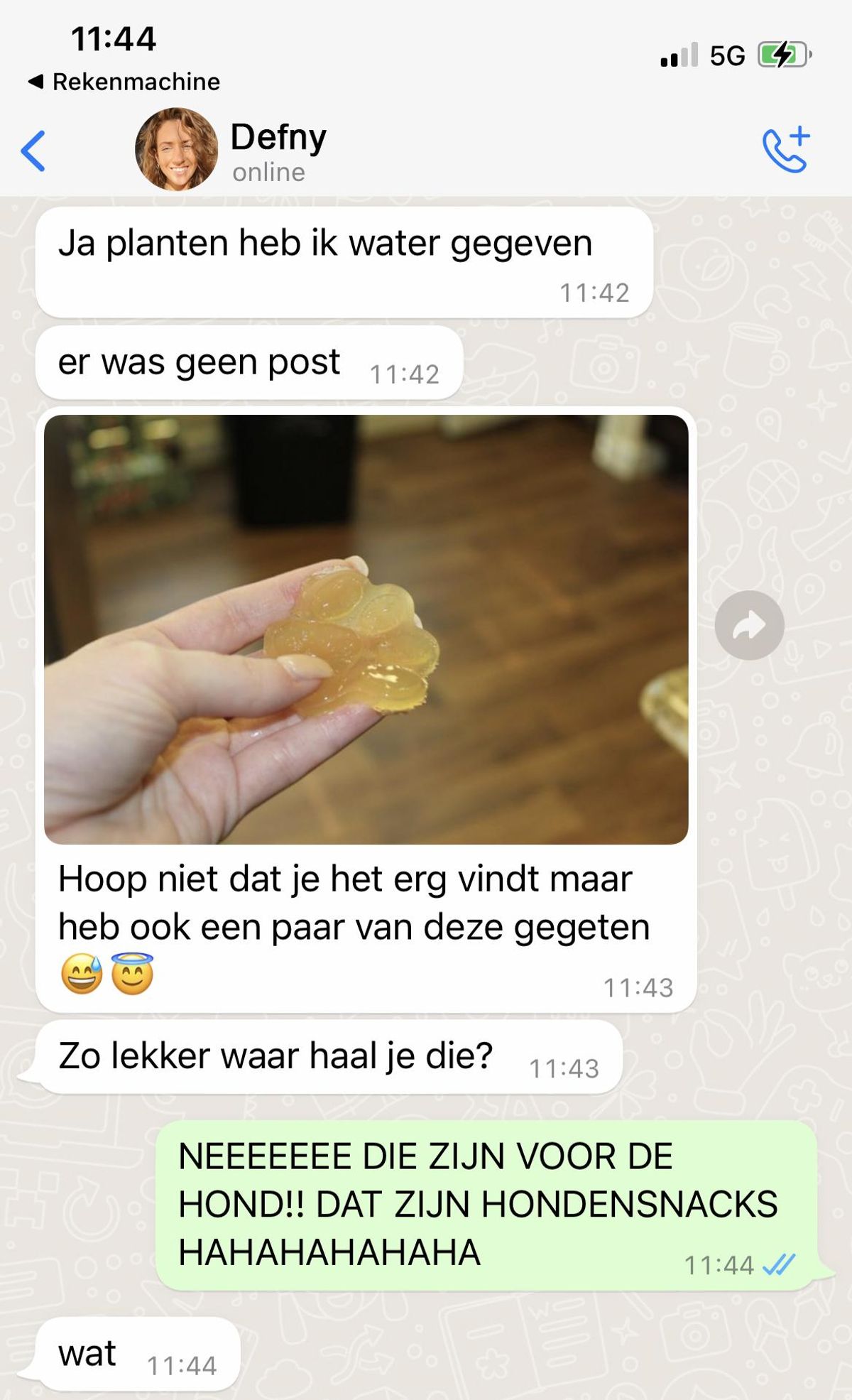
Task: Tap the halo smiley emoji in the caption
Action: [132, 974]
